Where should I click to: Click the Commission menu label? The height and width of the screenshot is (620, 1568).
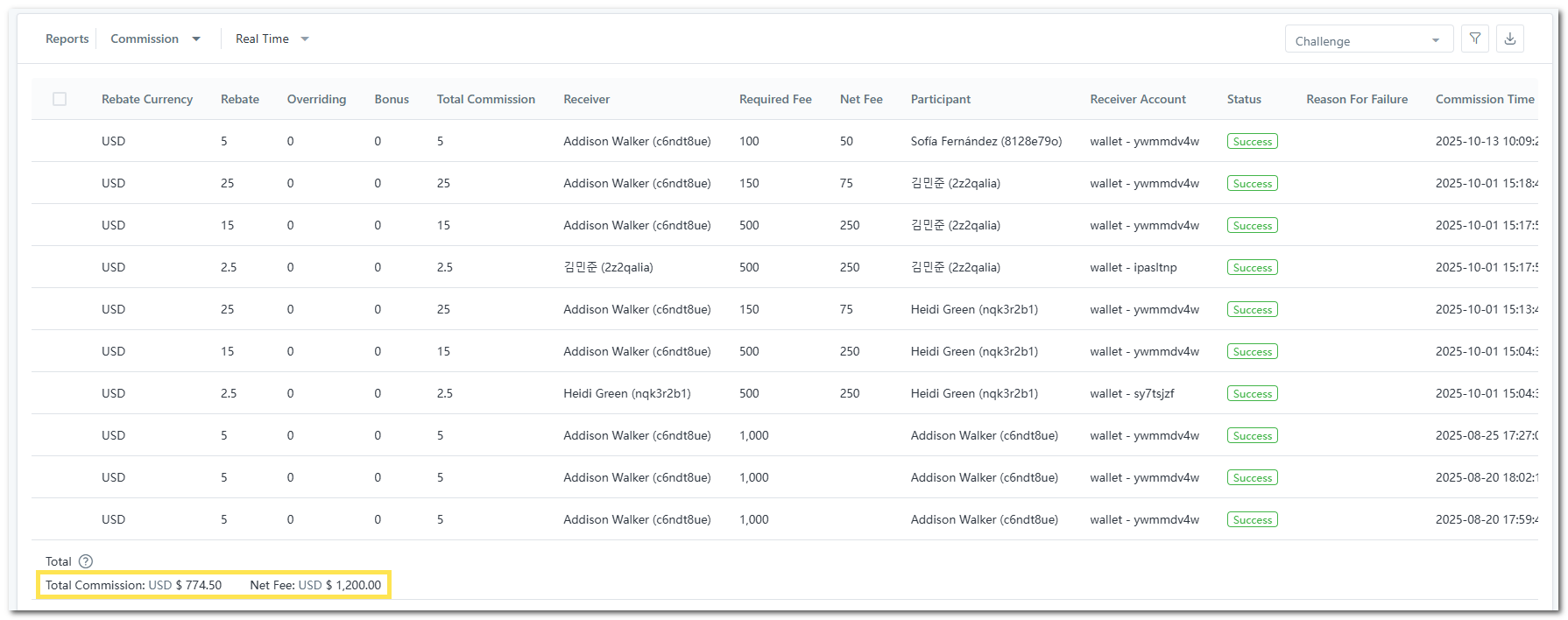[x=145, y=39]
